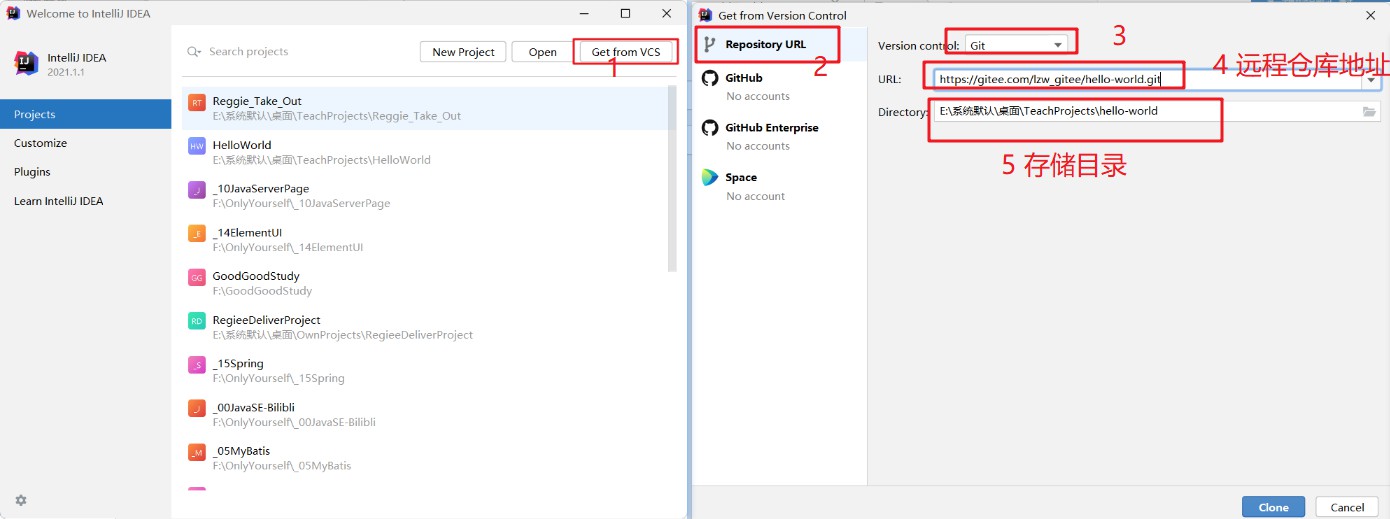
Task: Open _15Spring project entry
Action: (429, 371)
